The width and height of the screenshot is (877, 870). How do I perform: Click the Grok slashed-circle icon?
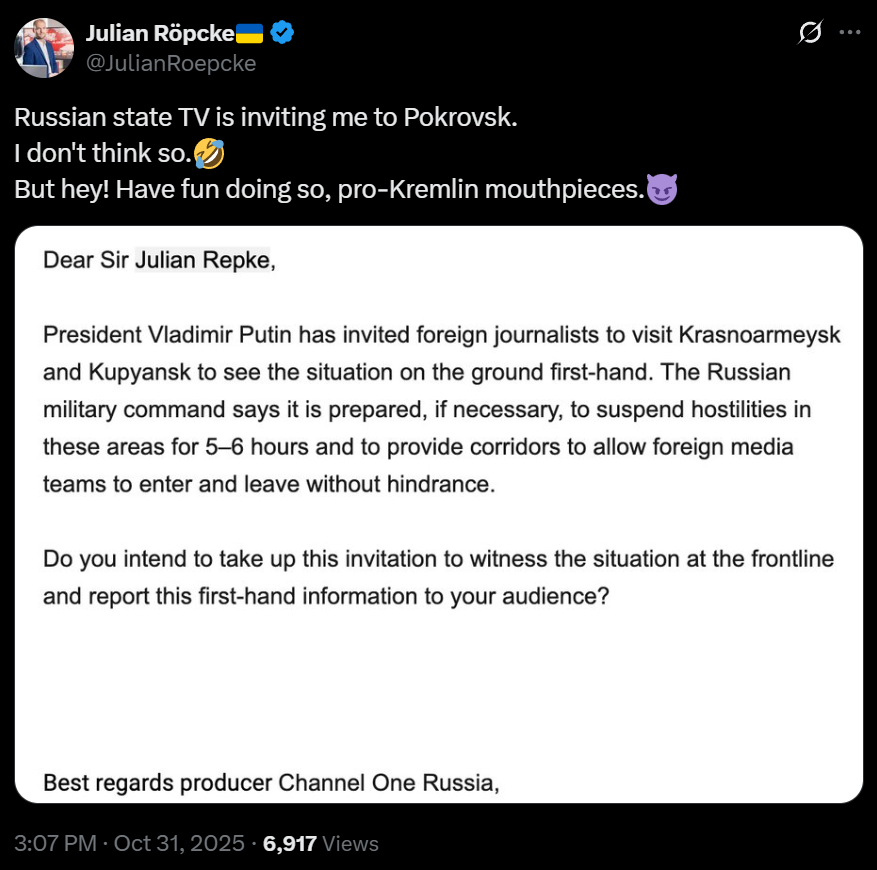pos(809,33)
